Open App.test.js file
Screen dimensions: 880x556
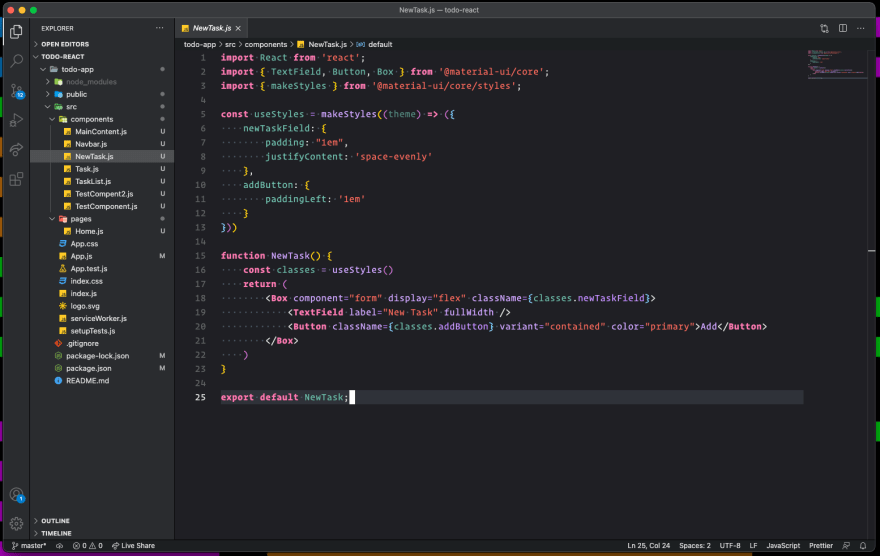click(x=102, y=268)
